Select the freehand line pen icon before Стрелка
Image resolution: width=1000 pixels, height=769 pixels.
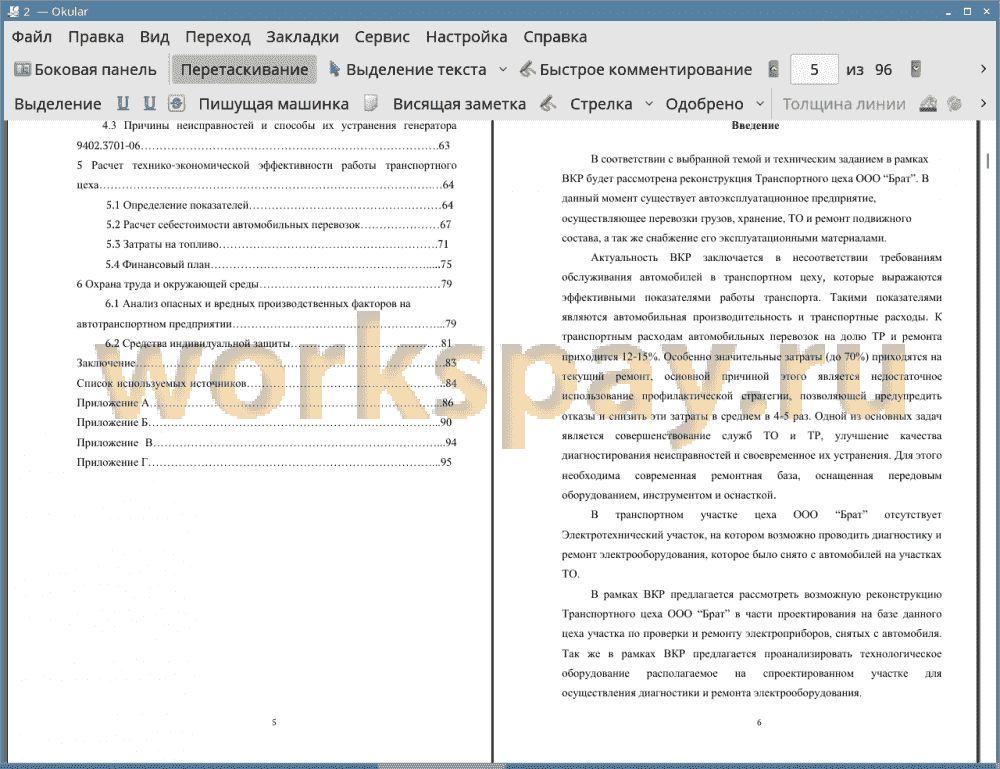pyautogui.click(x=548, y=103)
